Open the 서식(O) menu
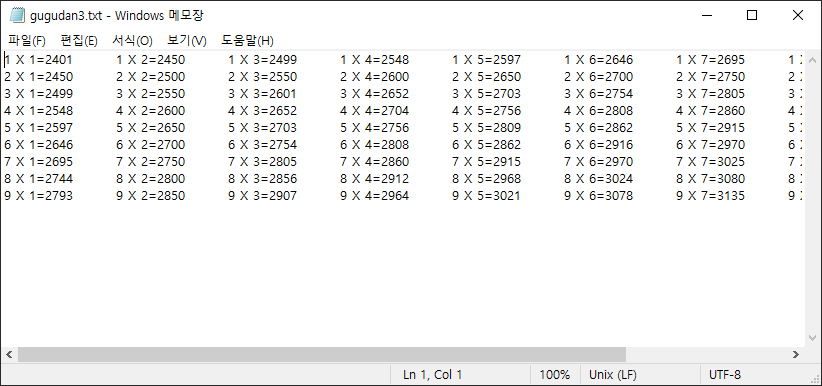The image size is (822, 386). click(132, 40)
